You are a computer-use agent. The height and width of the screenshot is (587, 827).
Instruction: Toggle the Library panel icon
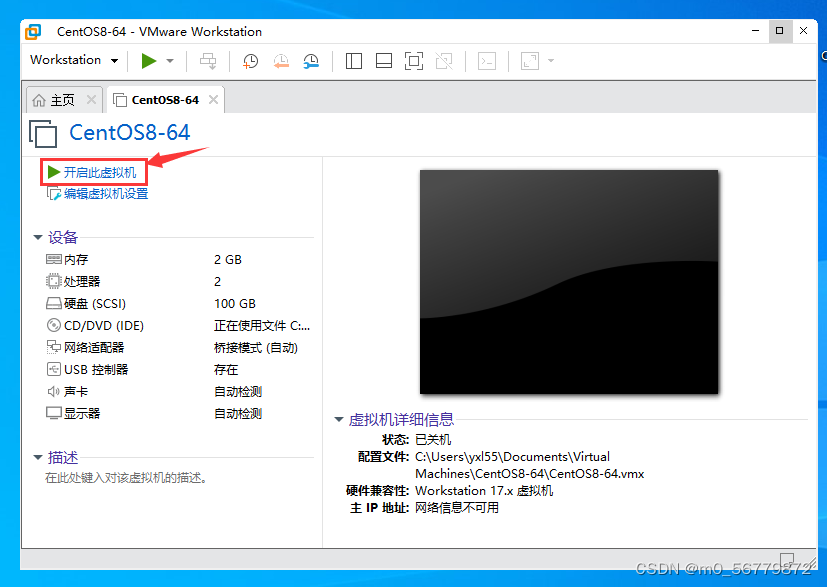pos(353,61)
